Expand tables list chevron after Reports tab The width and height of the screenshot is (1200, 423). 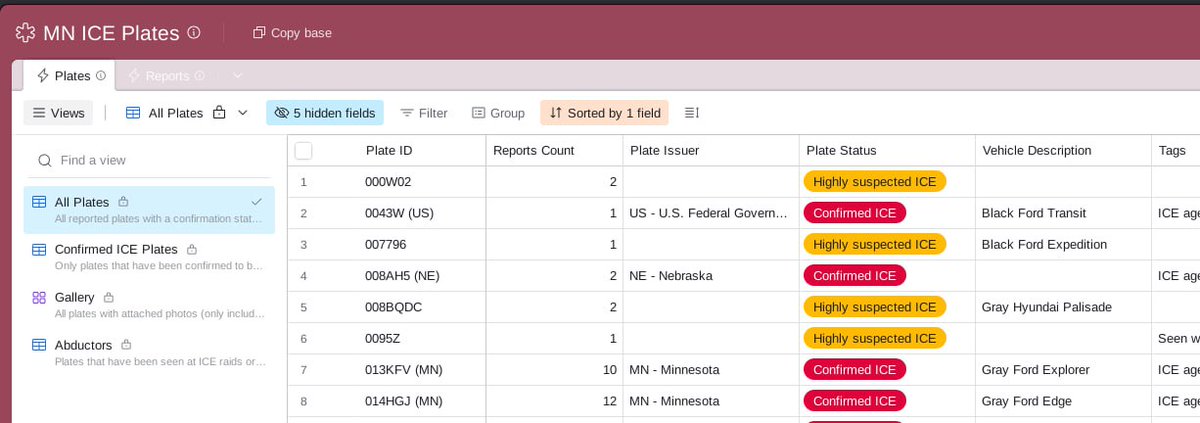237,76
